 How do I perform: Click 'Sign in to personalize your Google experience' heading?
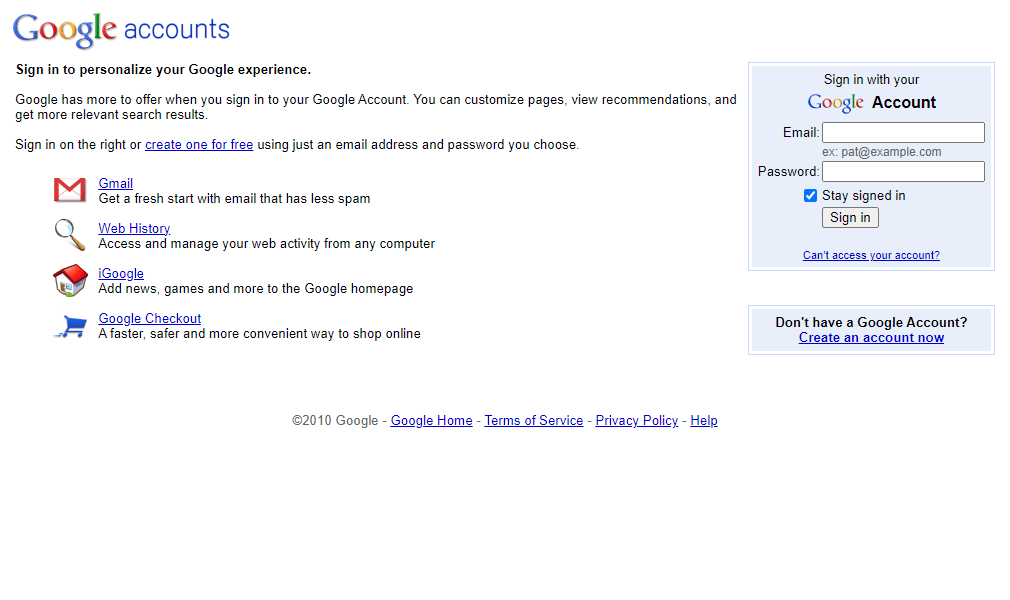tap(163, 70)
